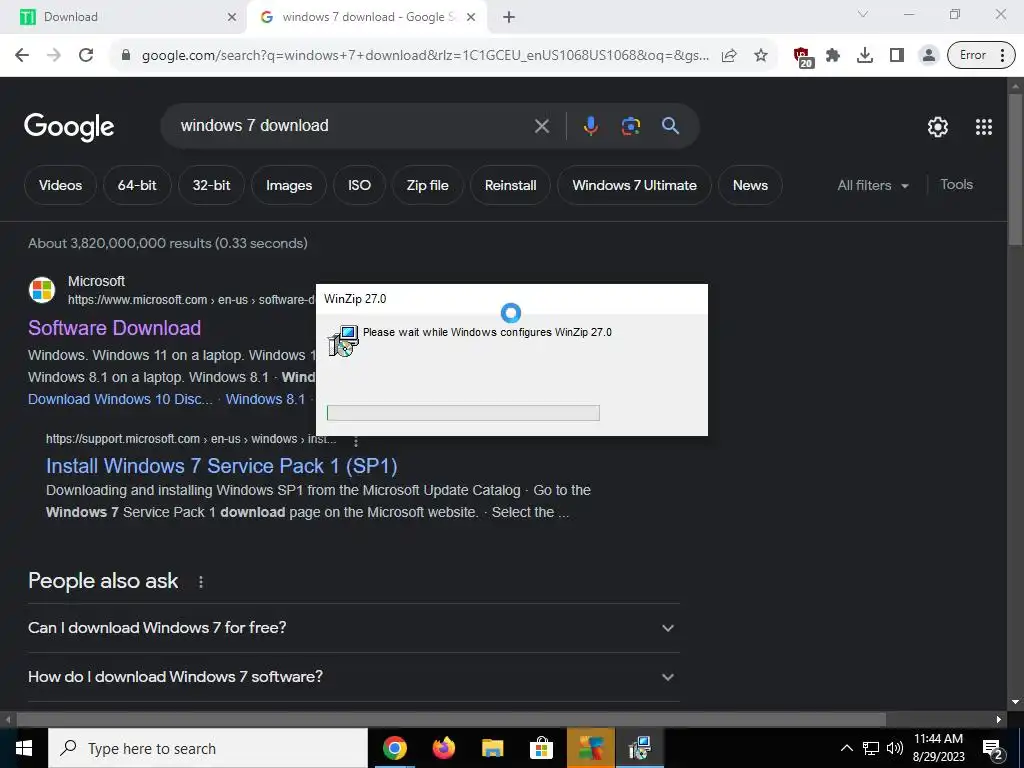Open the Windows 8.1 sitelink
This screenshot has height=768, width=1024.
click(x=265, y=399)
